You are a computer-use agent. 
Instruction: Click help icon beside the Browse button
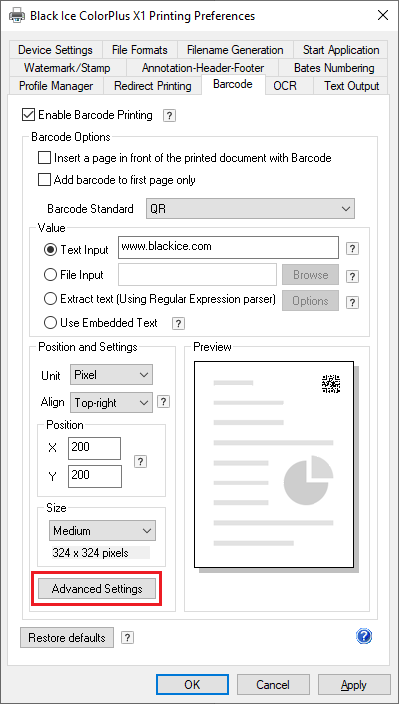pyautogui.click(x=353, y=276)
